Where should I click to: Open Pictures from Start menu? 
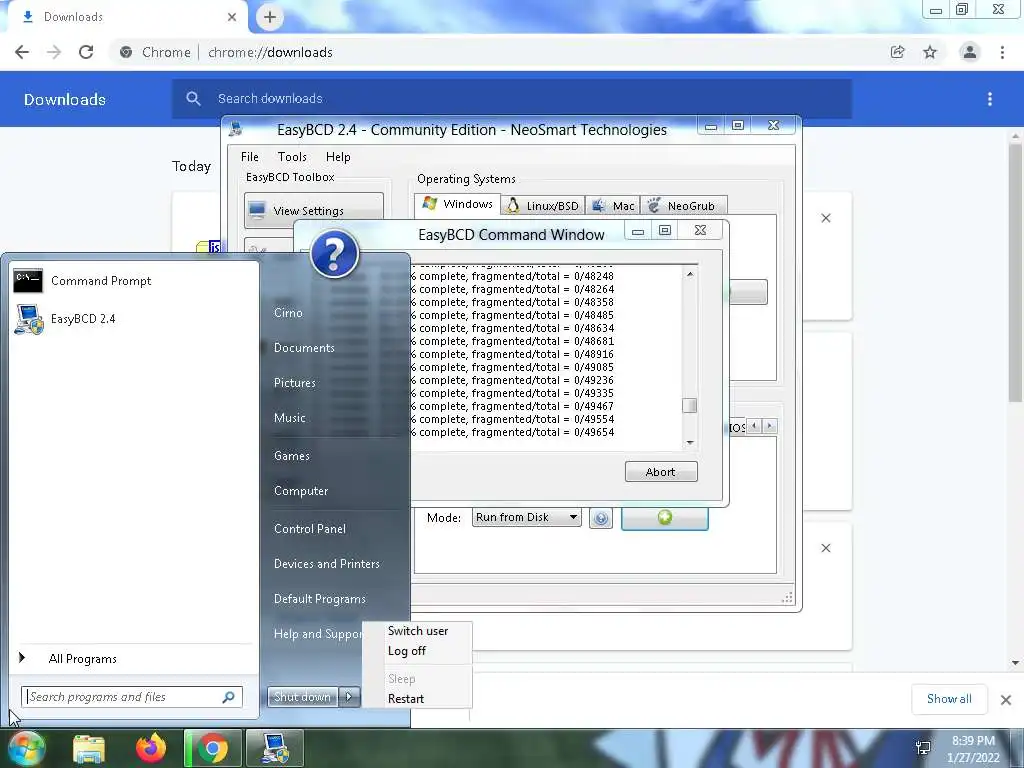tap(295, 383)
